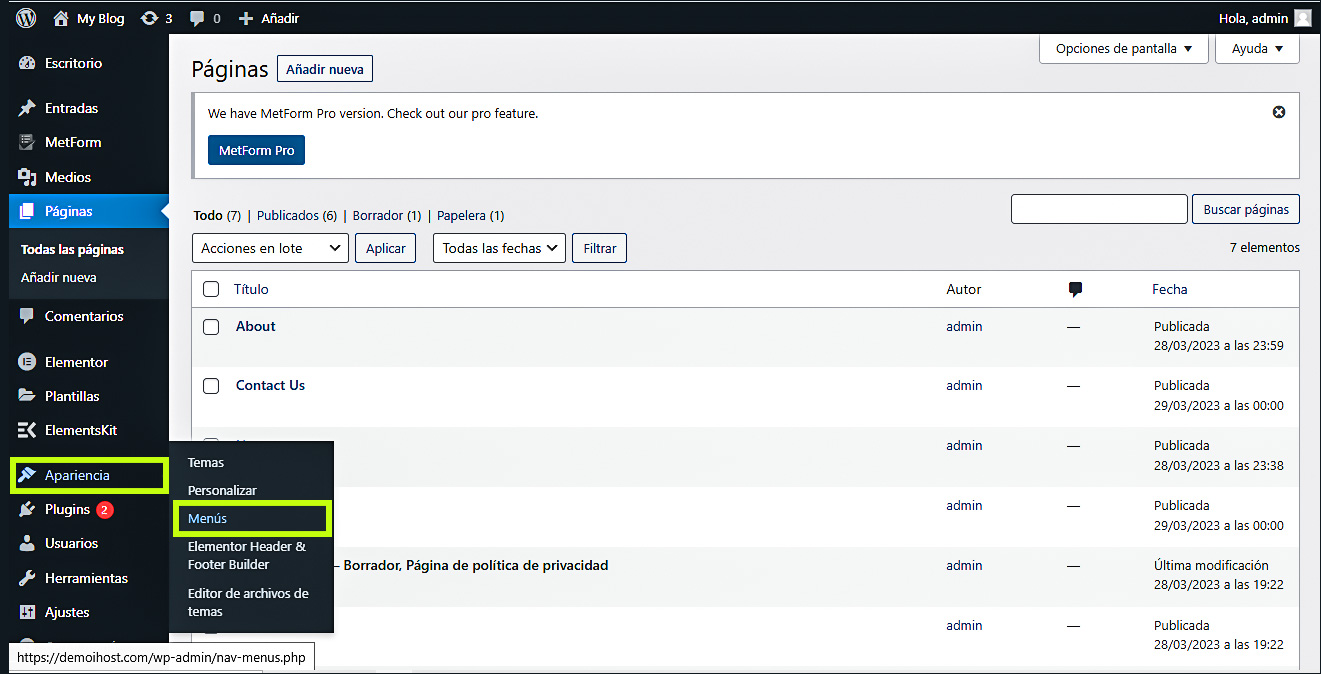
Task: Check the About page checkbox
Action: [211, 327]
